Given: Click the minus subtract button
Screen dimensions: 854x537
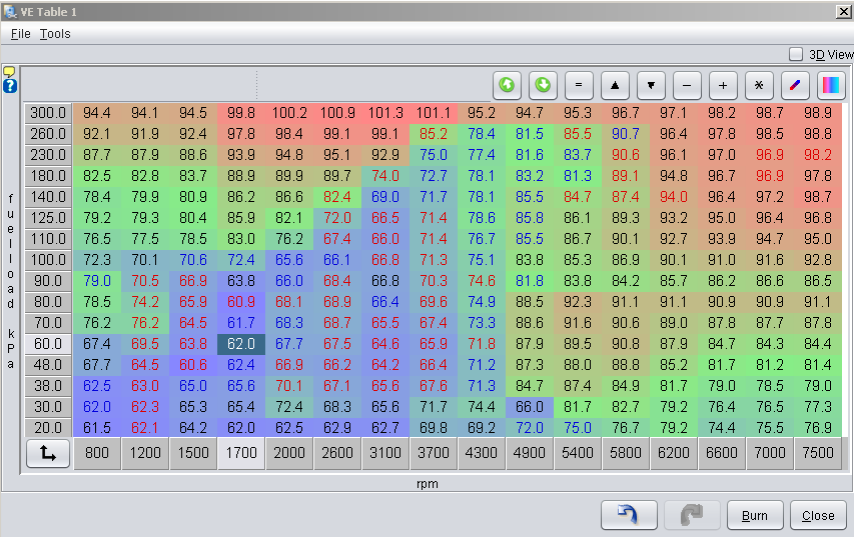Looking at the screenshot, I should (687, 85).
